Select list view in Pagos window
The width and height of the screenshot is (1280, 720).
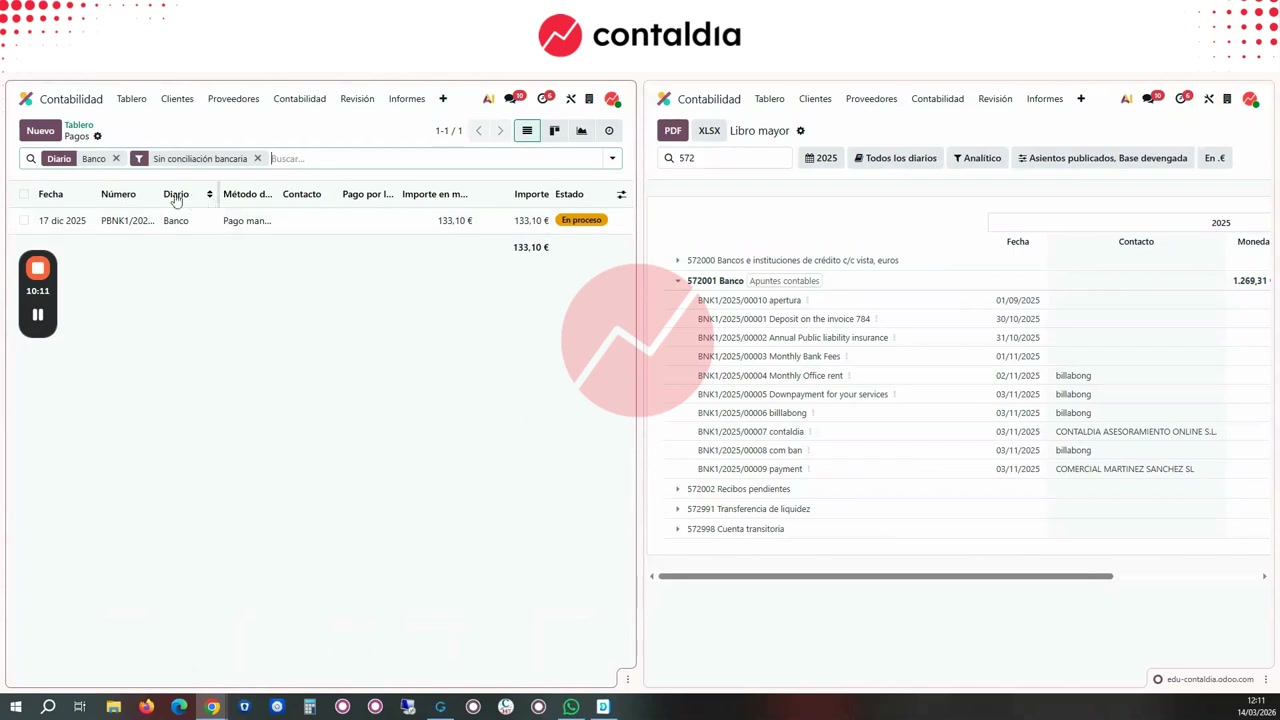[527, 131]
